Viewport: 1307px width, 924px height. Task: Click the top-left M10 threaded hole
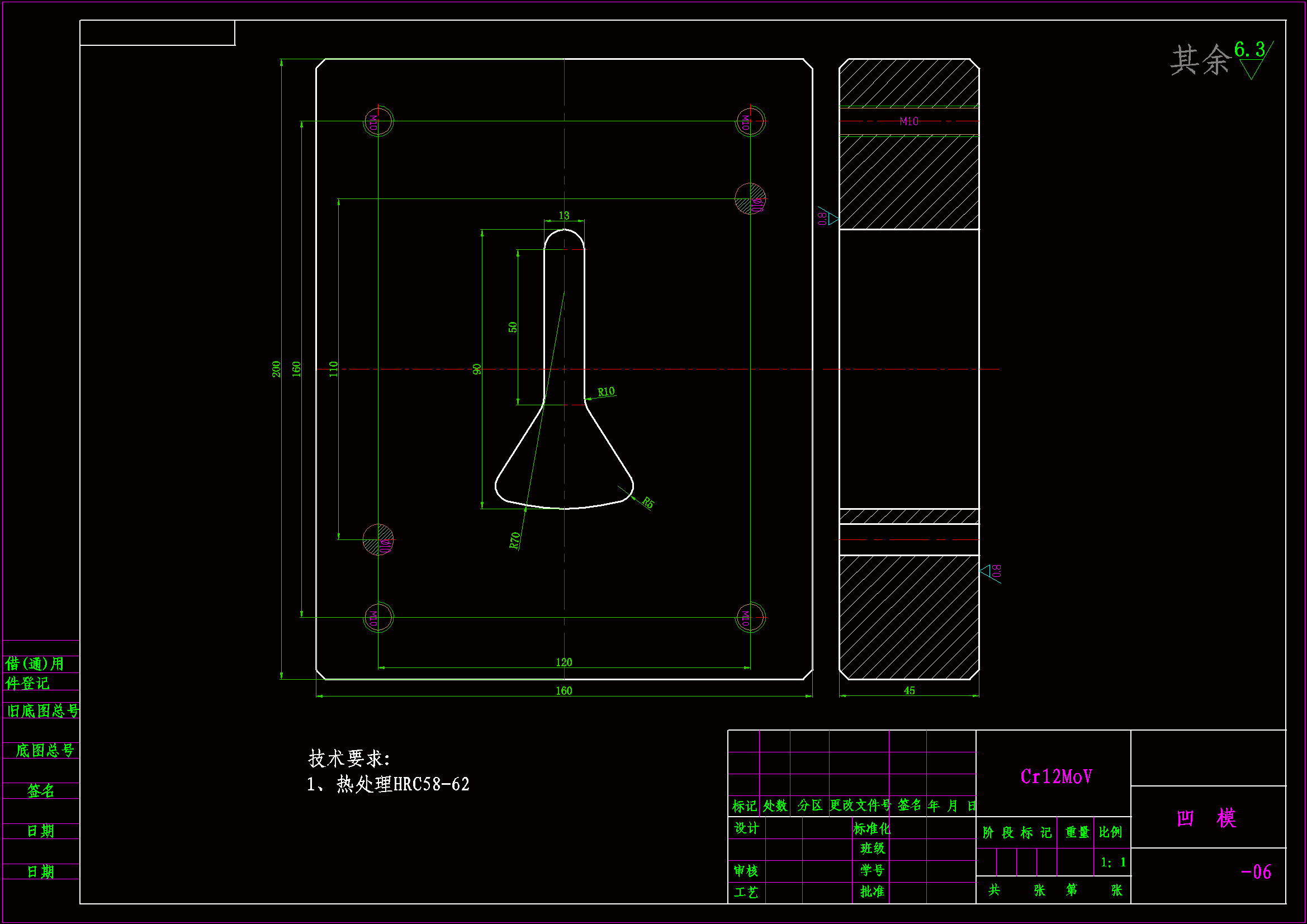[x=378, y=121]
